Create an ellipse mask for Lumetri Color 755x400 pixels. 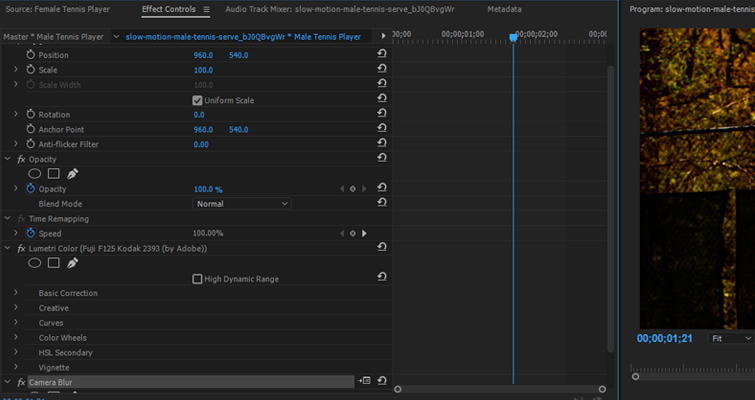(x=34, y=263)
